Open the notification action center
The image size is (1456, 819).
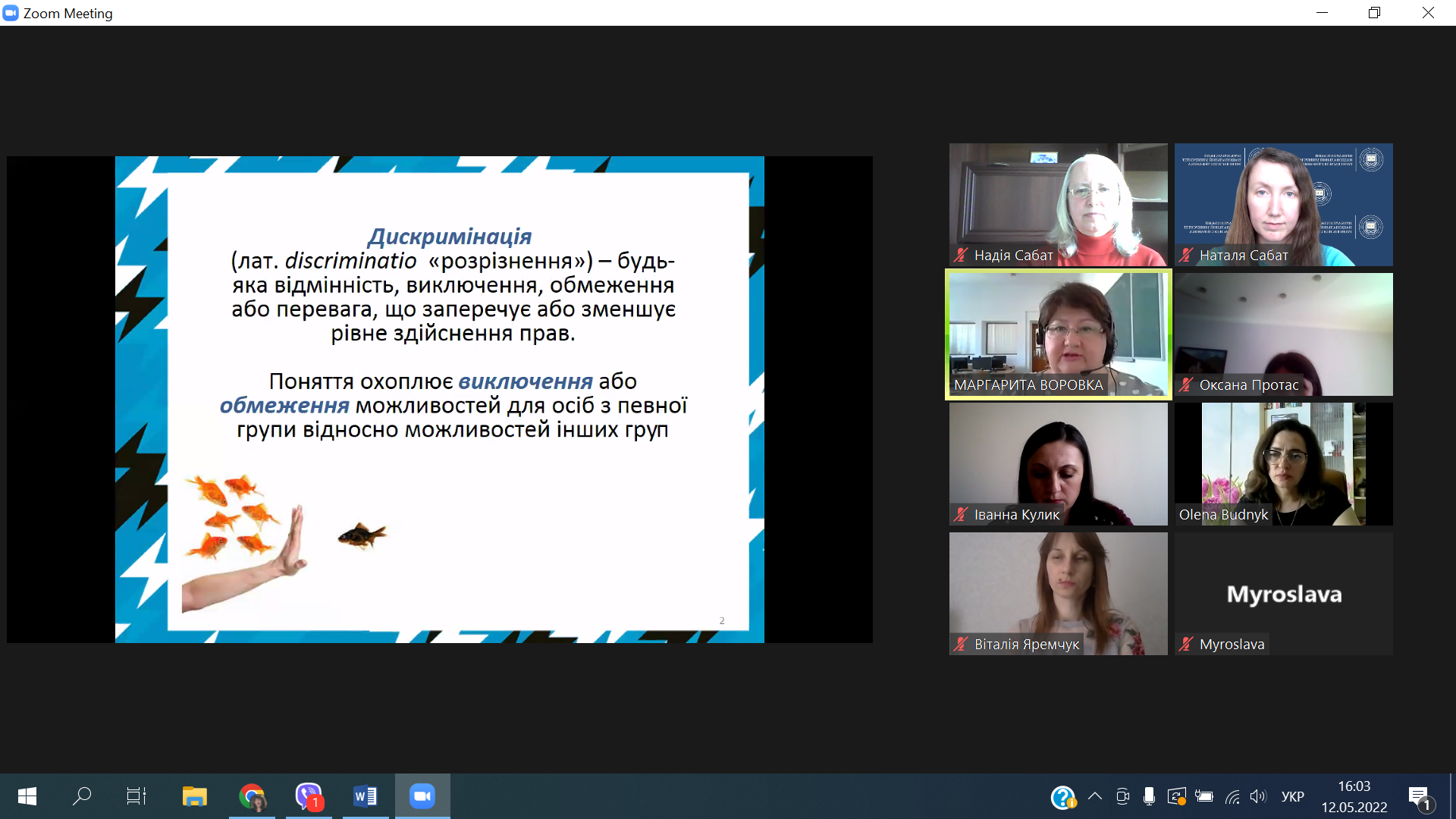coord(1420,796)
